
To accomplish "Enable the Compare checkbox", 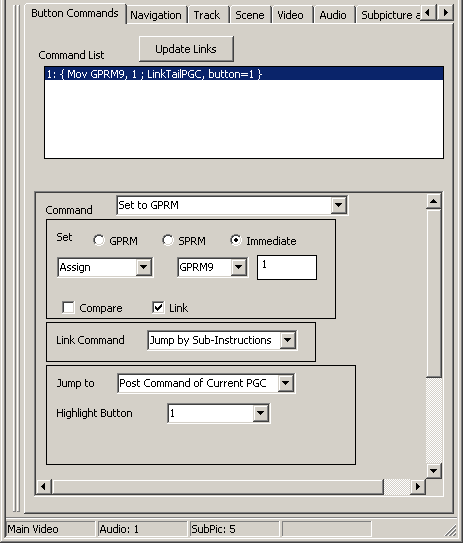I will click(68, 308).
